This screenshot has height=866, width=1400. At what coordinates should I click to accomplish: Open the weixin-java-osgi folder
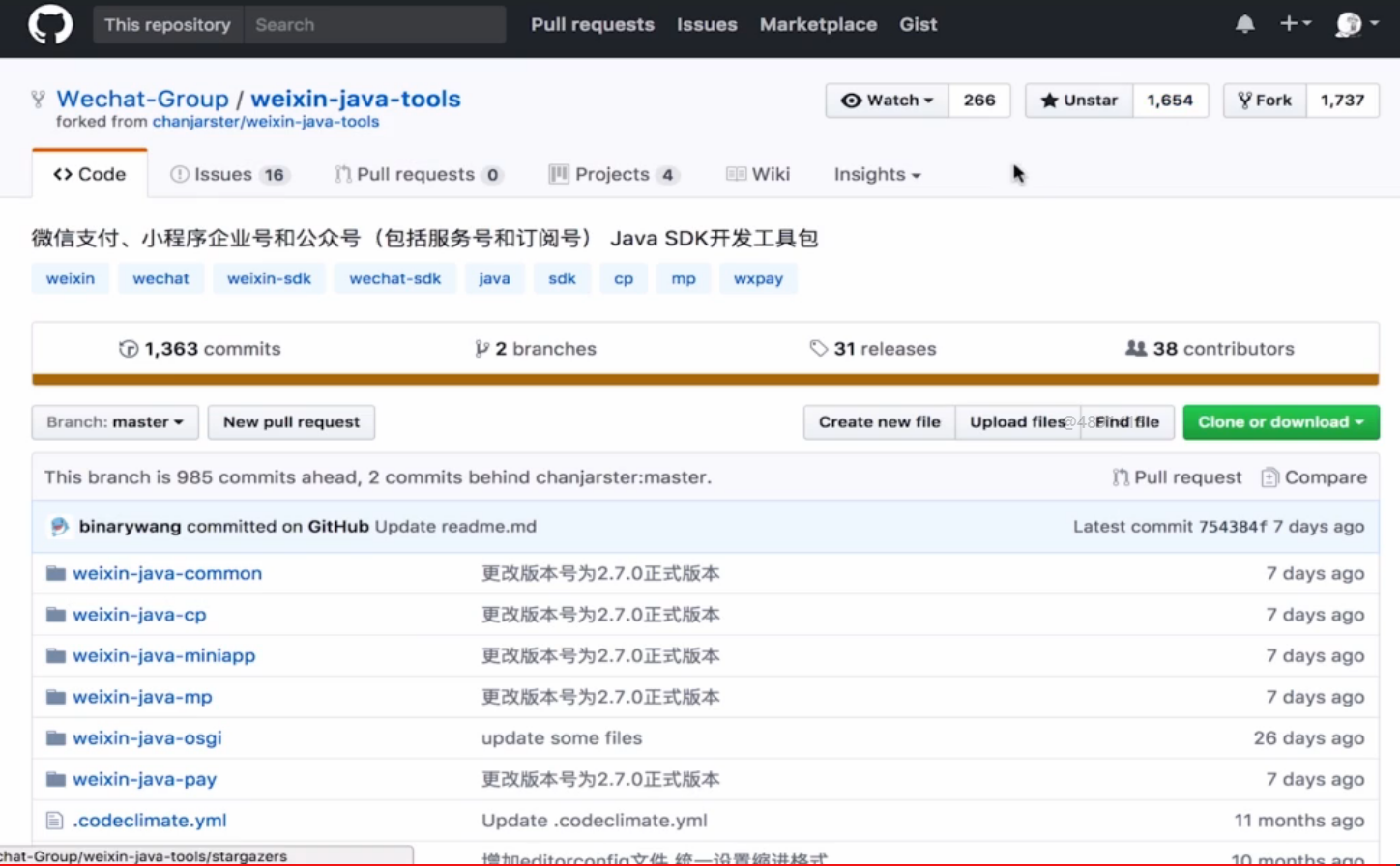click(147, 738)
